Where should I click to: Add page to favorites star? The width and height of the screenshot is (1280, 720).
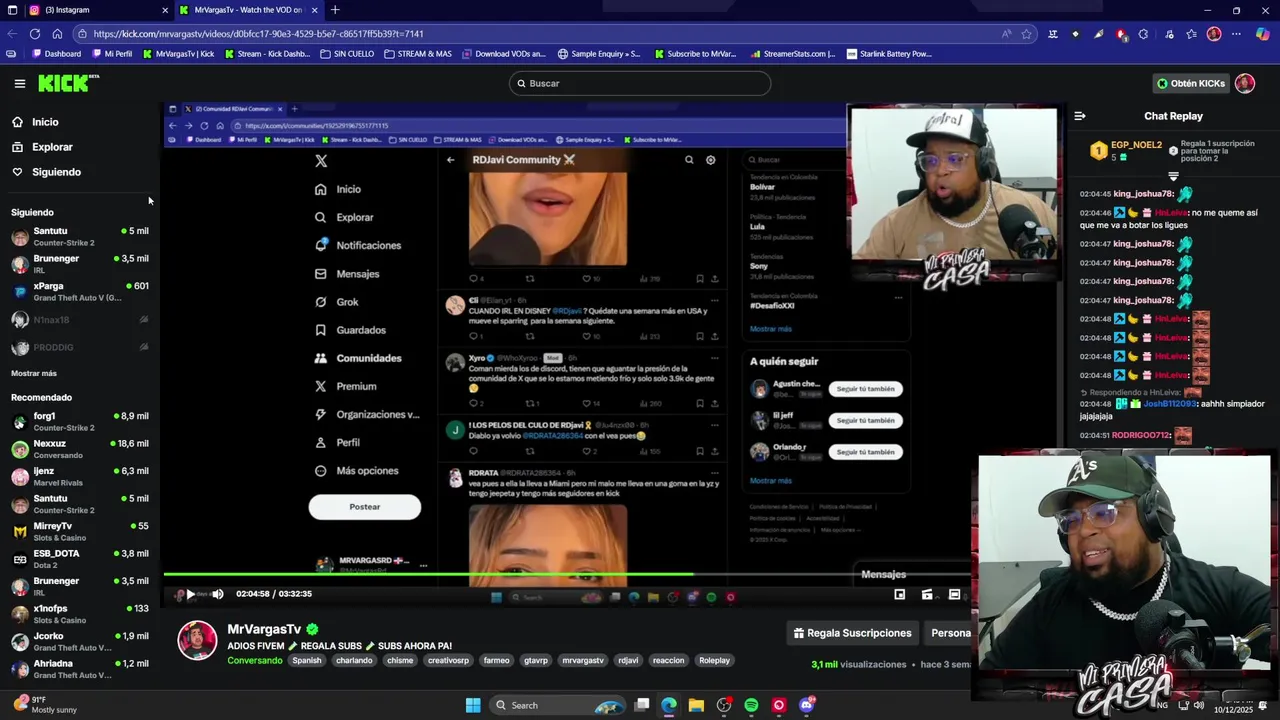click(1026, 34)
